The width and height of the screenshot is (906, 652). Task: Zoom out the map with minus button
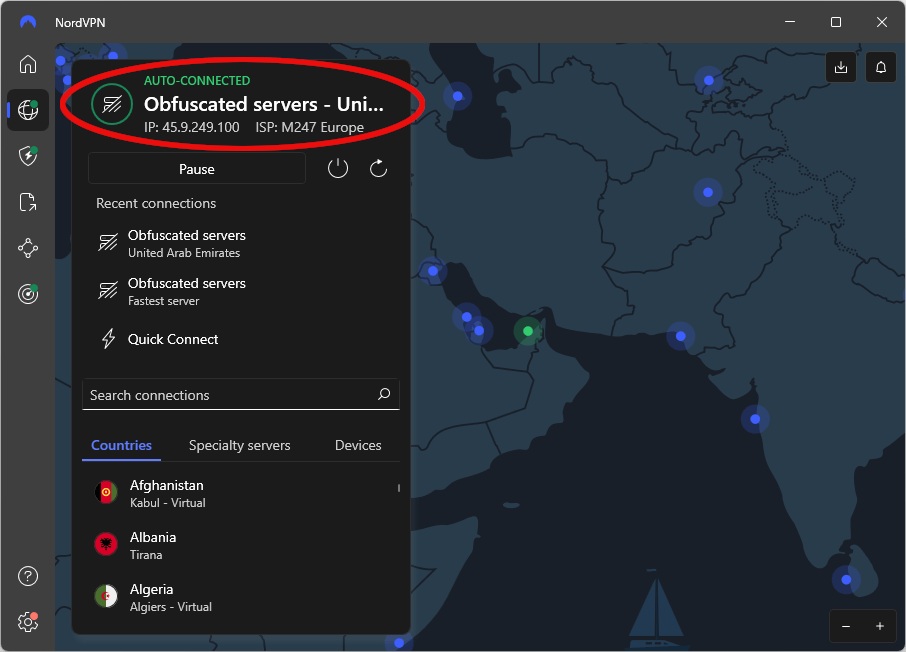pyautogui.click(x=846, y=627)
